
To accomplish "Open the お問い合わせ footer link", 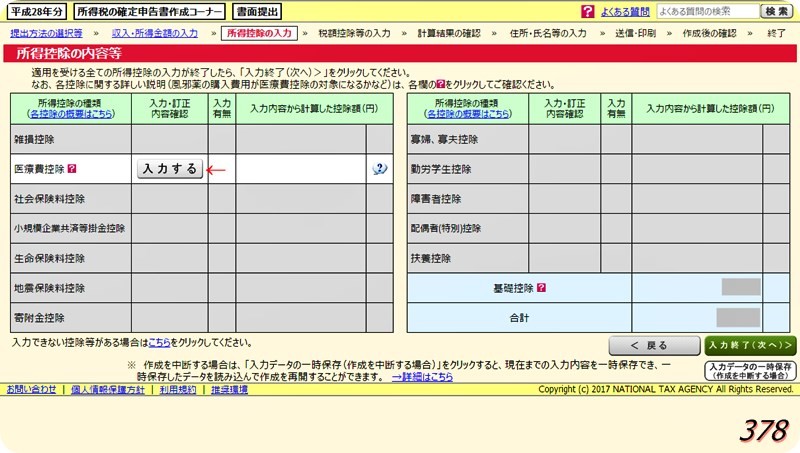I will [31, 389].
